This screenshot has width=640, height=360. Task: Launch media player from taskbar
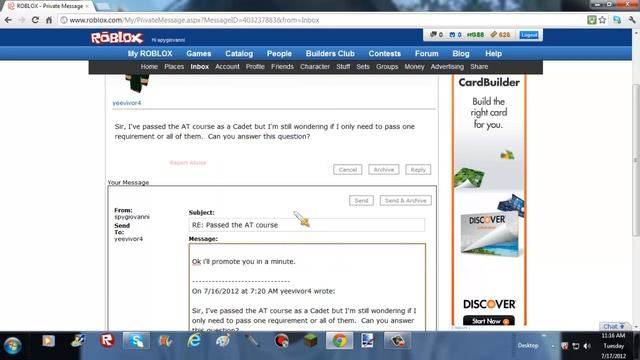[x=48, y=341]
